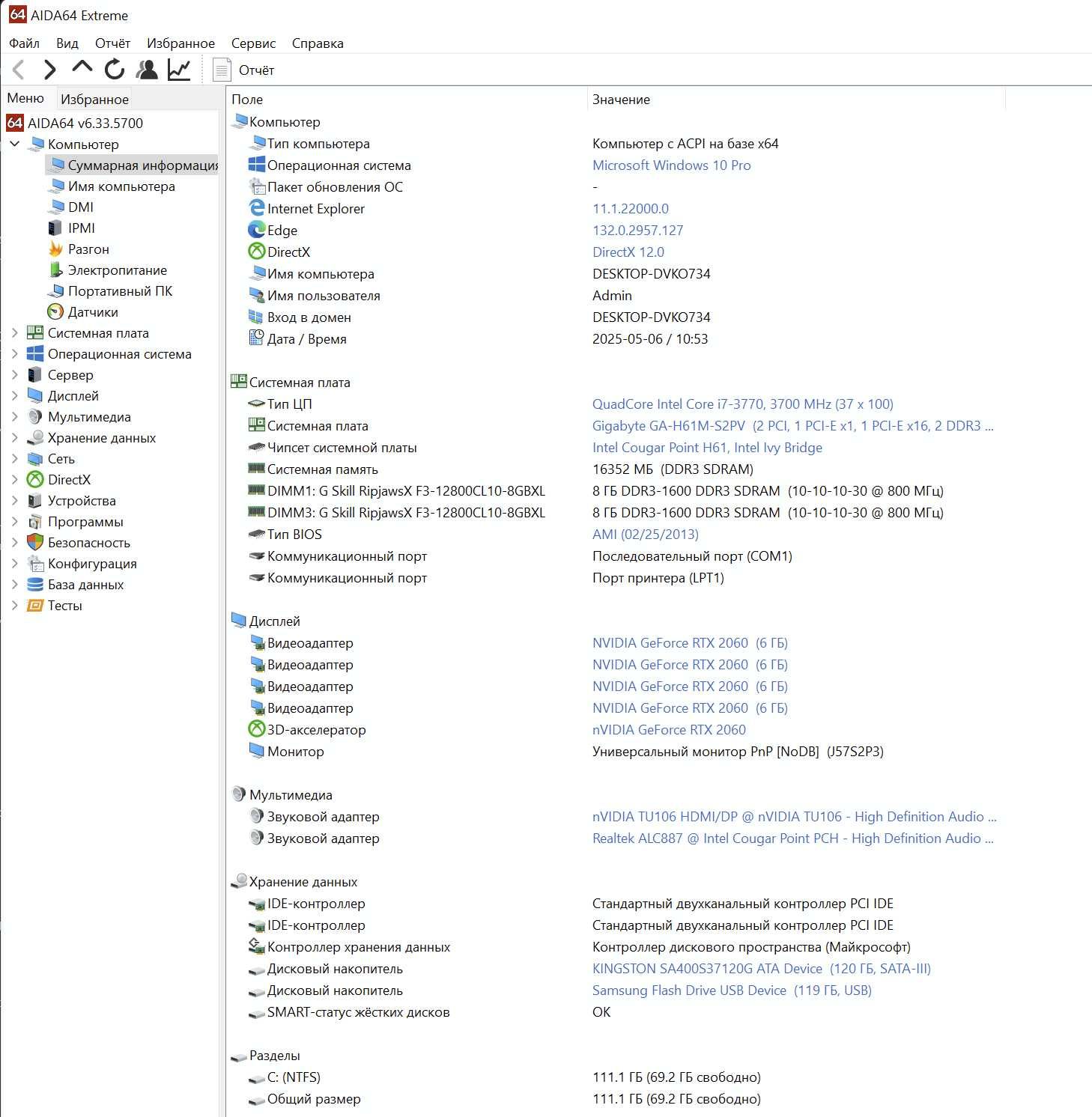This screenshot has height=1117, width=1092.
Task: Expand the Дисплей tree node
Action: [14, 395]
